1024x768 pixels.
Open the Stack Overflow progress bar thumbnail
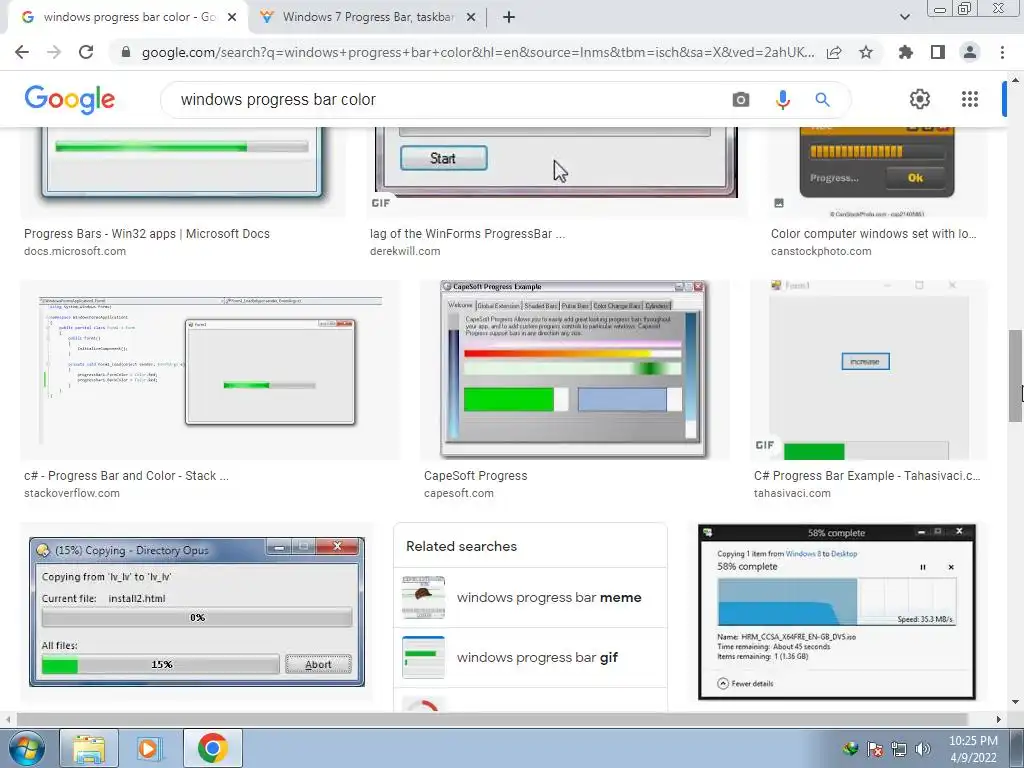pos(210,370)
